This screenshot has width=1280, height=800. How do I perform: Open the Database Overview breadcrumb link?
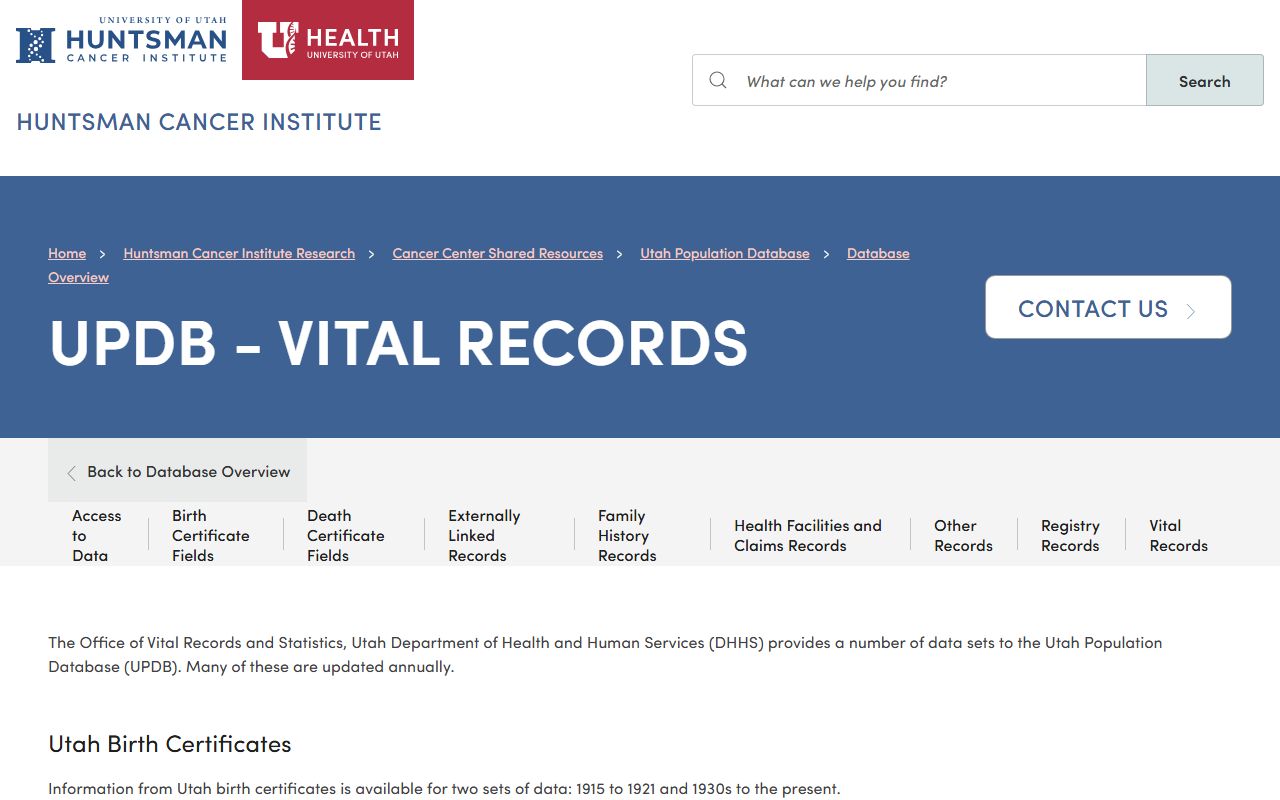878,253
